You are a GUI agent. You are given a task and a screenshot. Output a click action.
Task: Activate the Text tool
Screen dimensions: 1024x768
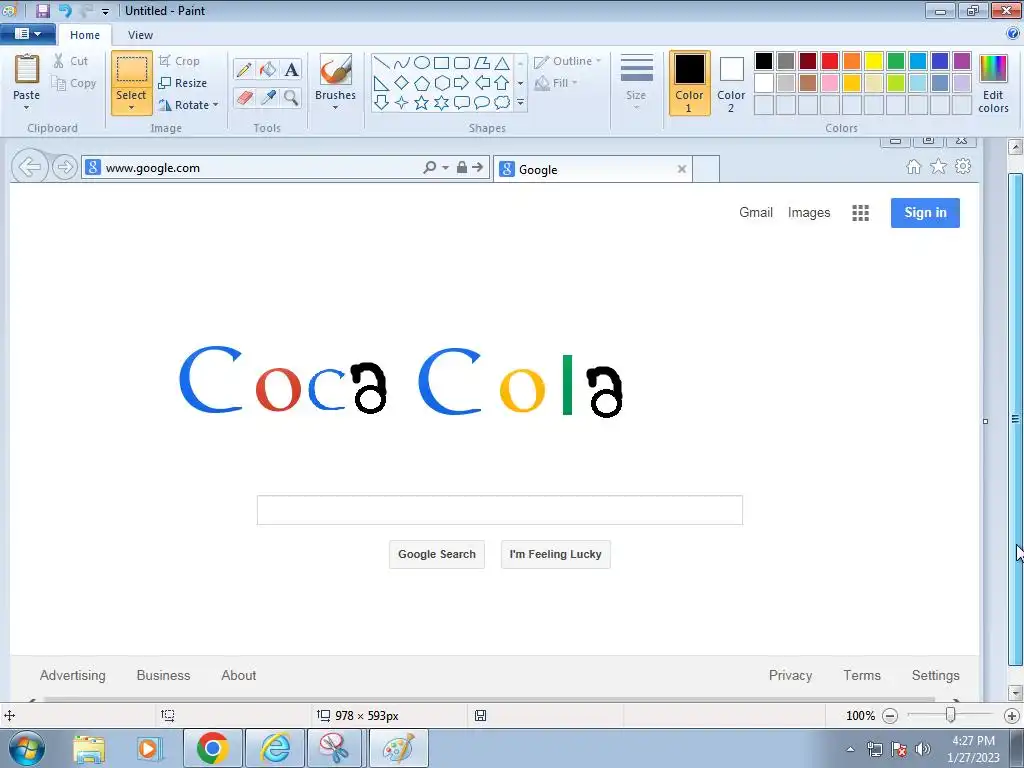coord(291,69)
